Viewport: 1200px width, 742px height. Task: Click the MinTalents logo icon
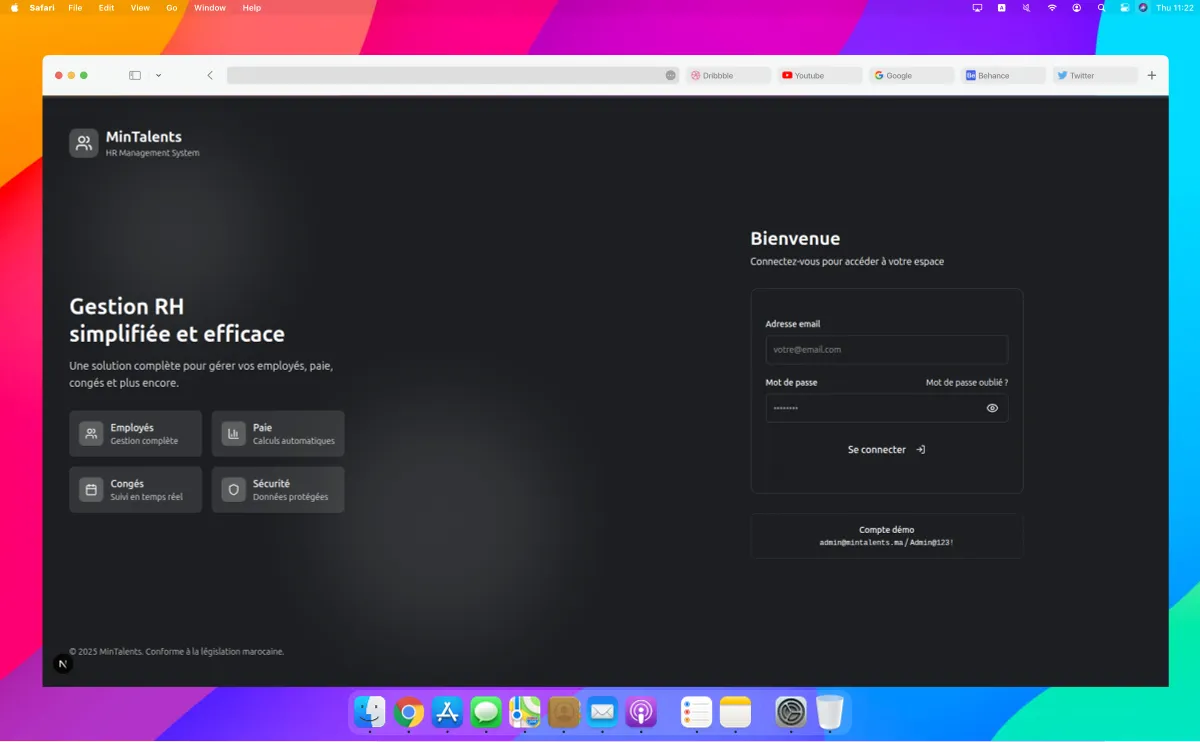coord(84,143)
